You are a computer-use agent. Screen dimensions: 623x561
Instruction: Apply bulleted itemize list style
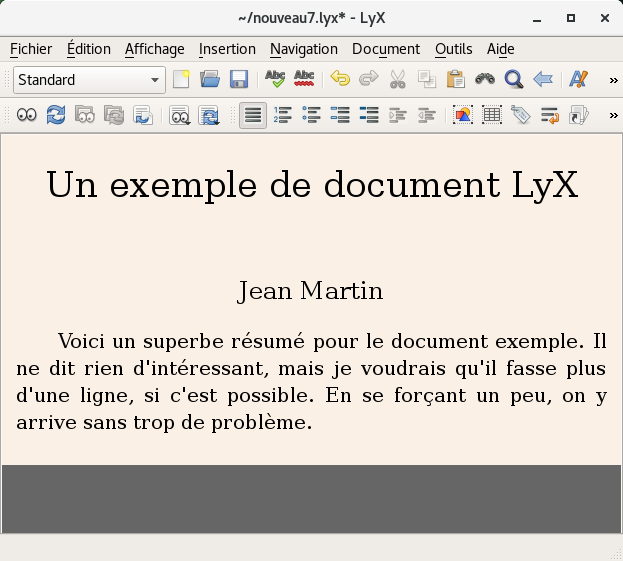pos(311,115)
